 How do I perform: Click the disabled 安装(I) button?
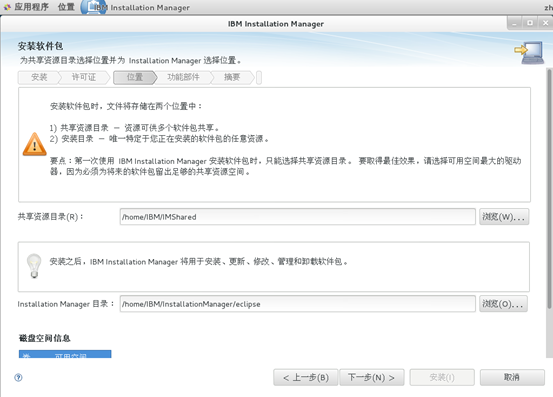[x=442, y=378]
